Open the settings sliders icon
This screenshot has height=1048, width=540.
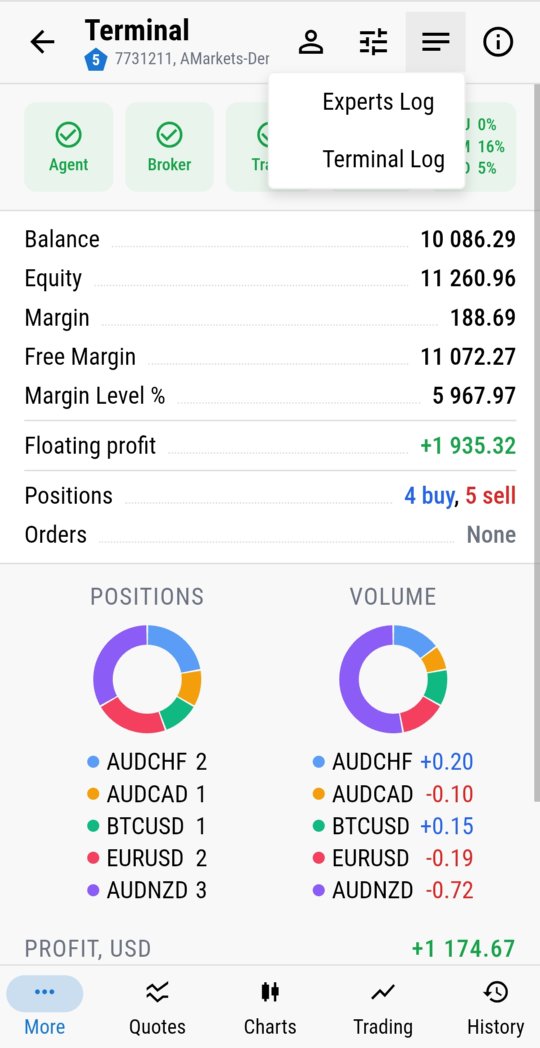pyautogui.click(x=373, y=42)
